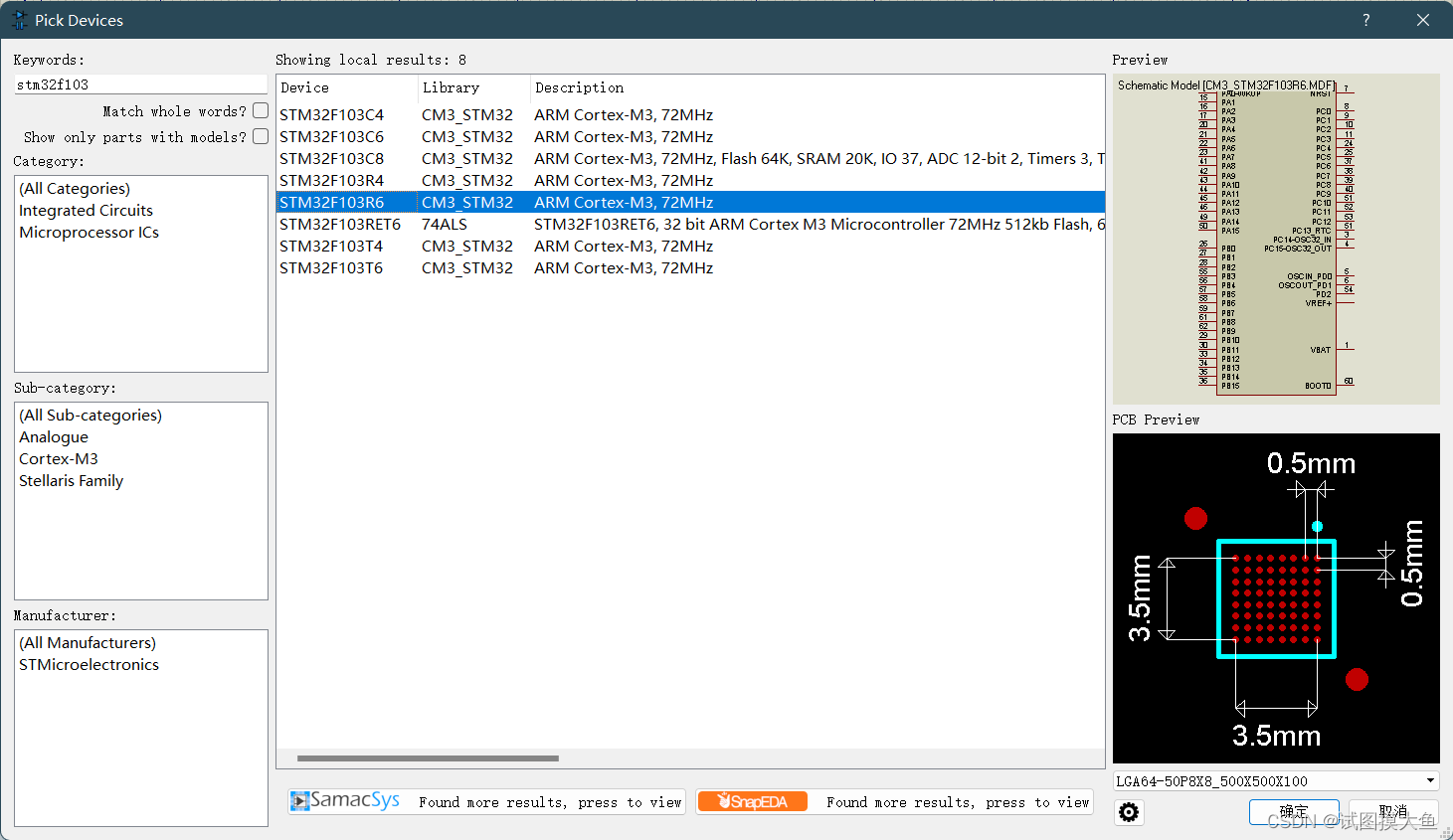Select the Cortex-M3 sub-category
This screenshot has width=1453, height=840.
click(59, 458)
